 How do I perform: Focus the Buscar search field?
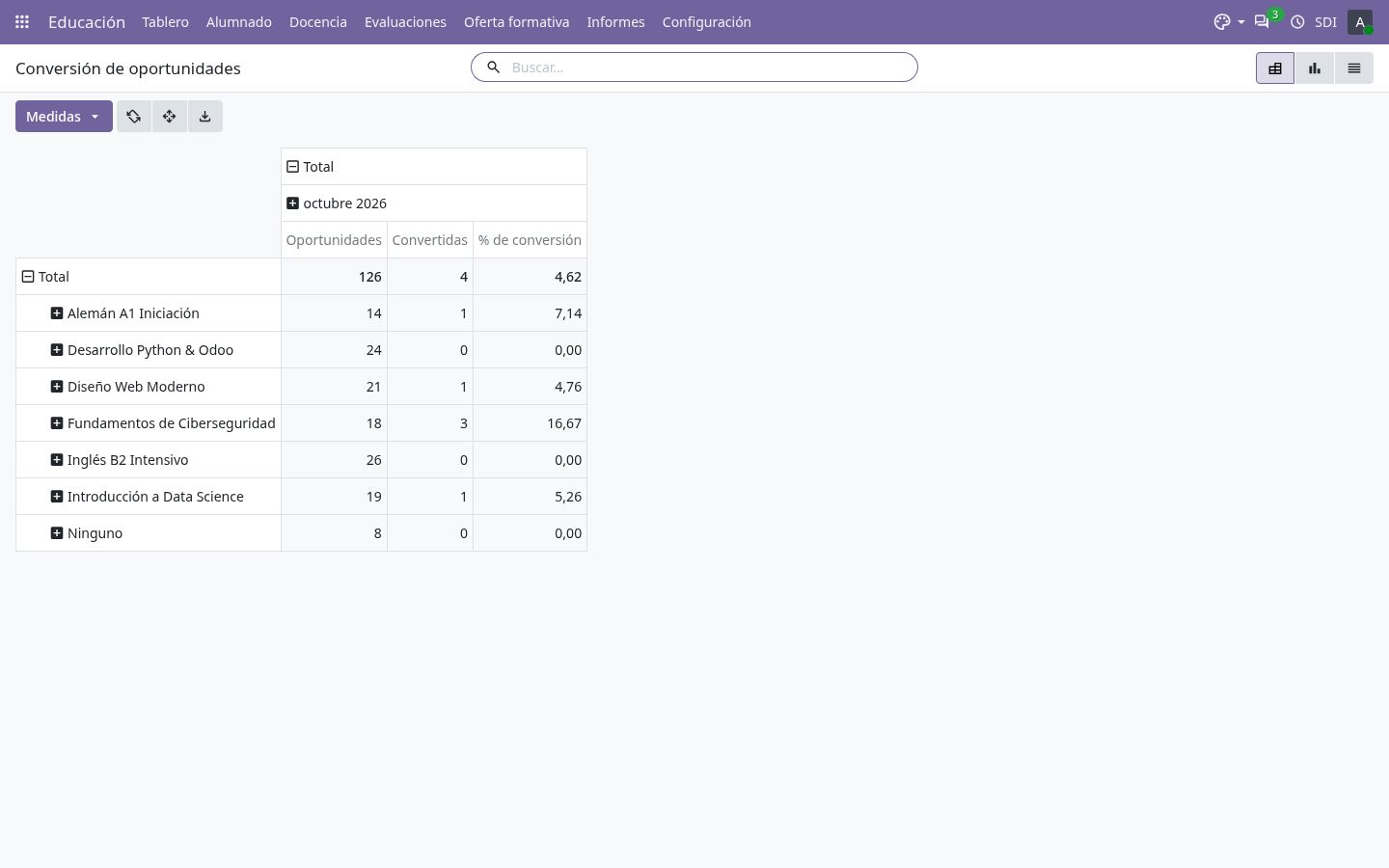click(x=709, y=68)
